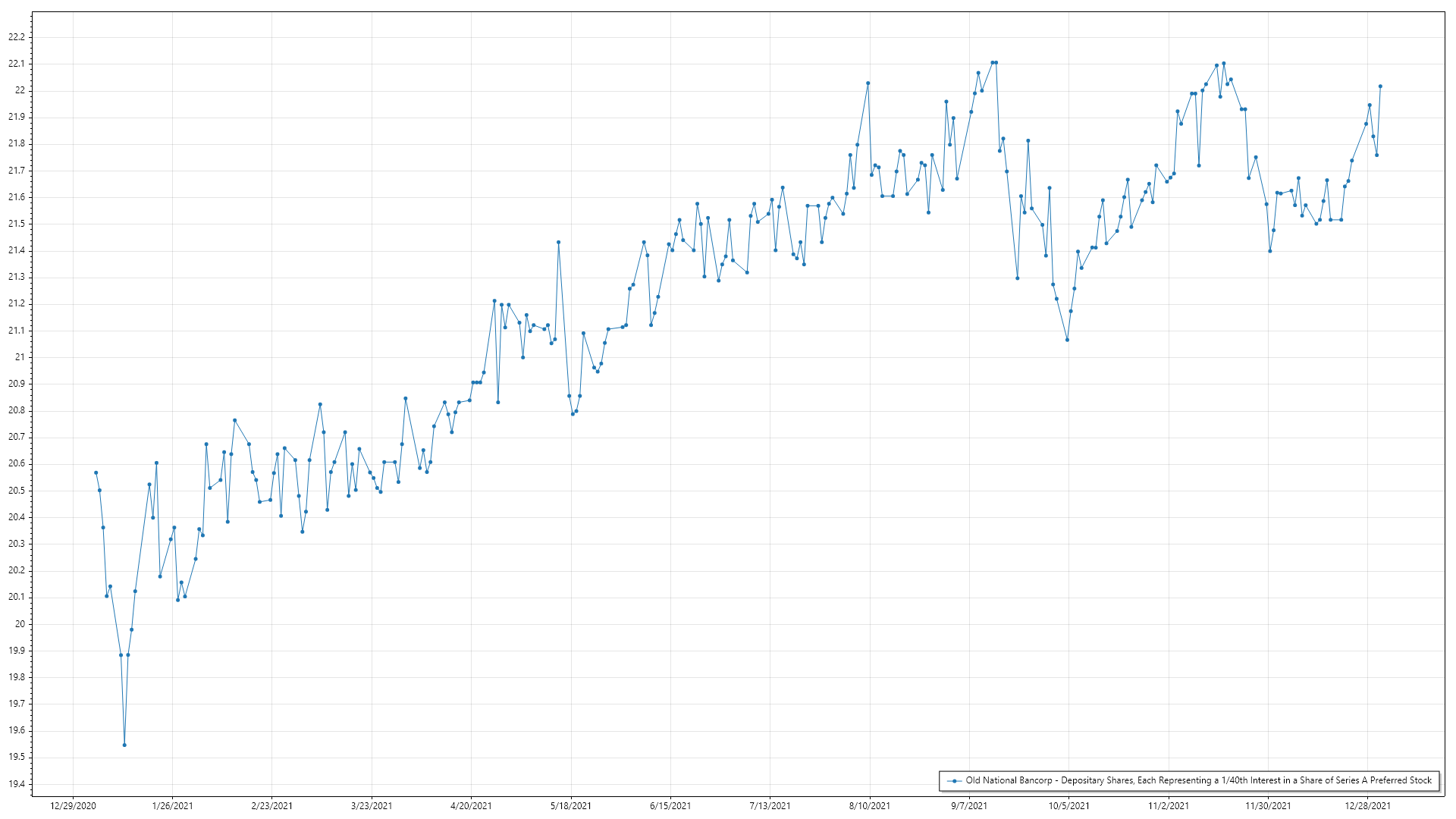Image resolution: width=1456 pixels, height=819 pixels.
Task: Click the lowest data point near 19.5
Action: [x=124, y=745]
